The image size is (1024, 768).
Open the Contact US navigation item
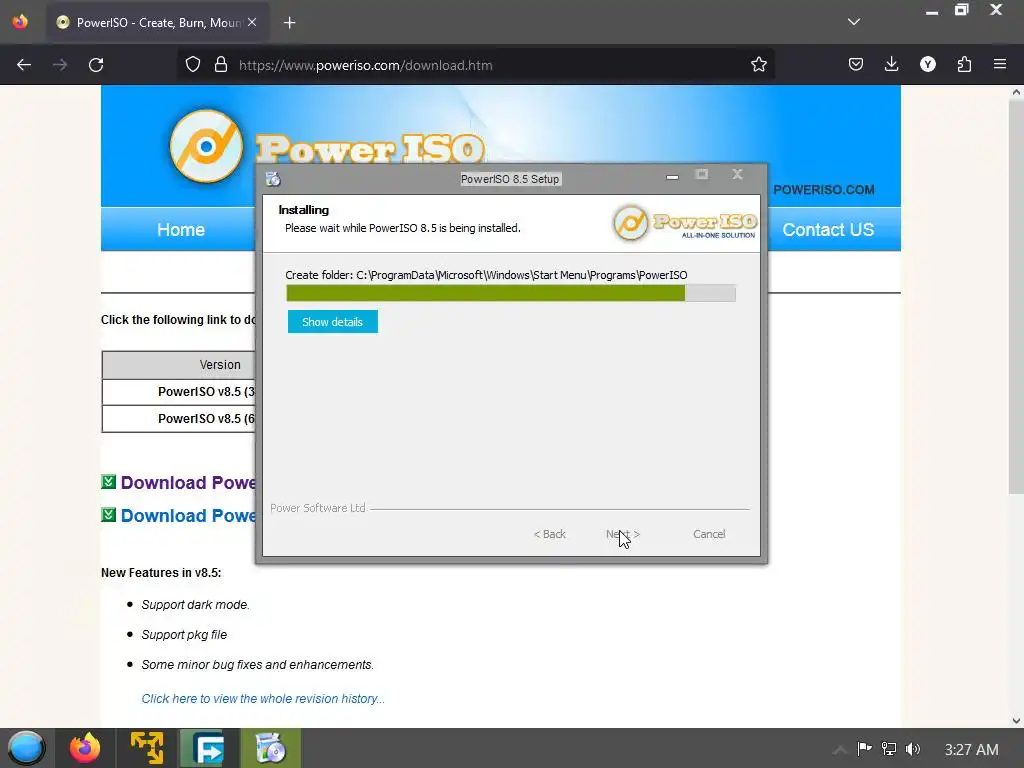click(x=828, y=230)
